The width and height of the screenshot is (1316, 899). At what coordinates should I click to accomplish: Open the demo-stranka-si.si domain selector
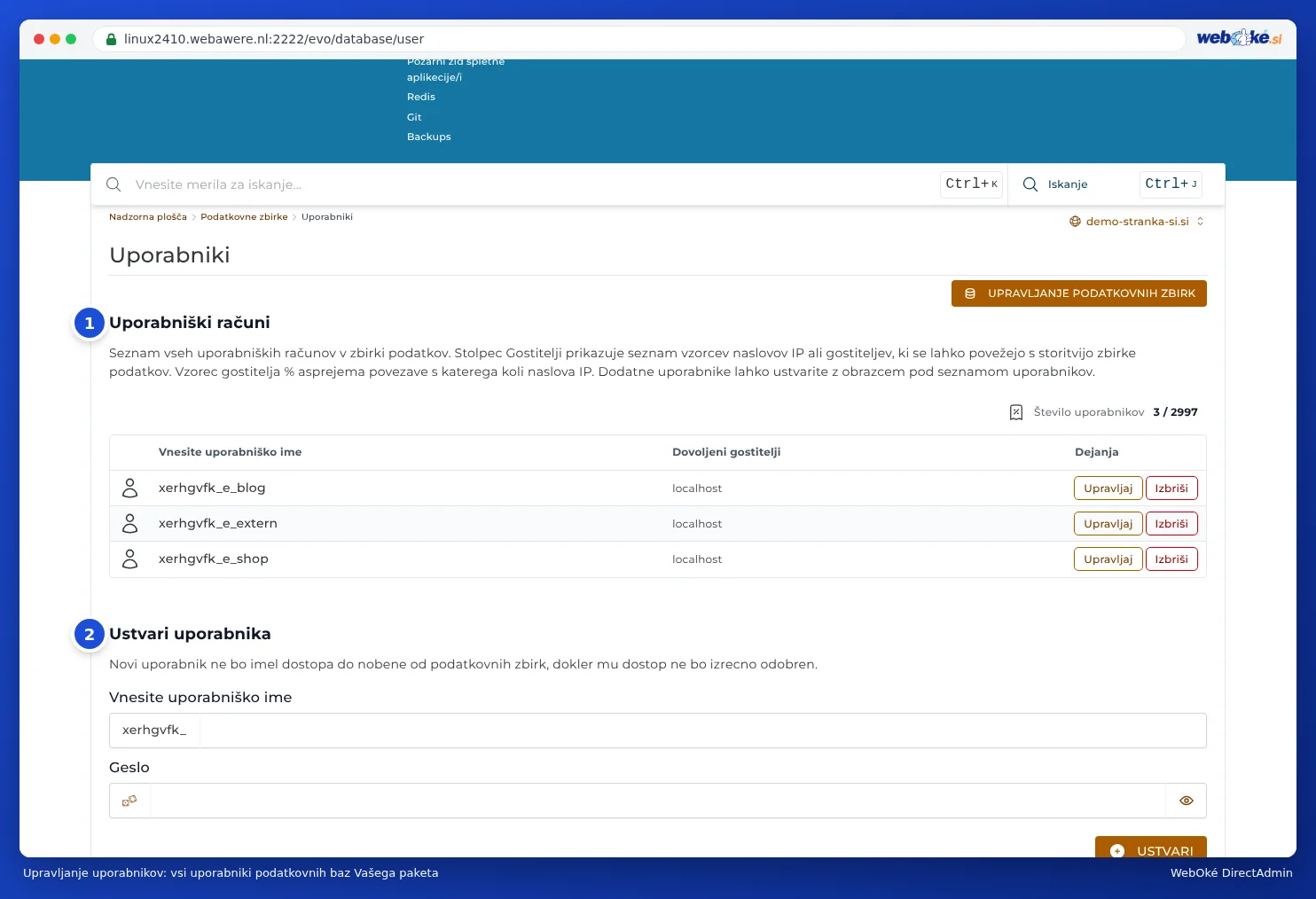[x=1137, y=222]
